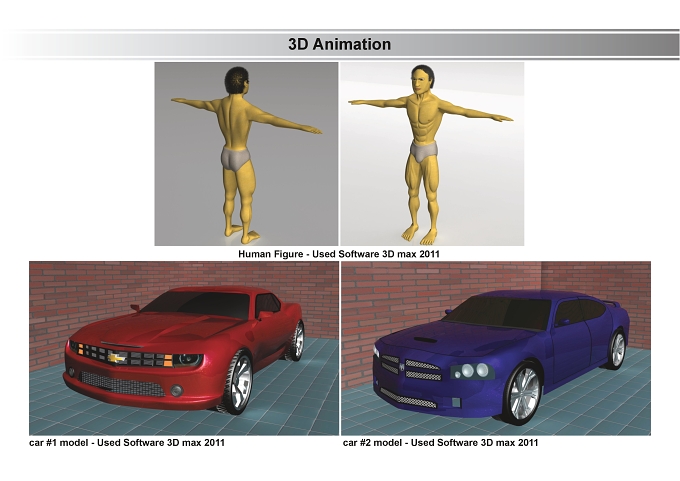Image resolution: width=680 pixels, height=481 pixels.
Task: Click the red car's front wheel
Action: [x=238, y=383]
